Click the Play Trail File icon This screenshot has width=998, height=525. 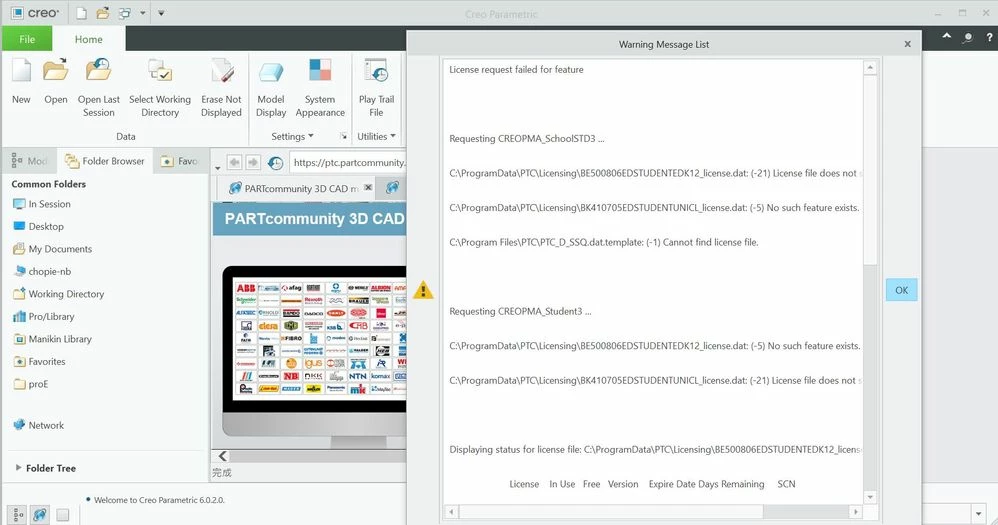(376, 88)
